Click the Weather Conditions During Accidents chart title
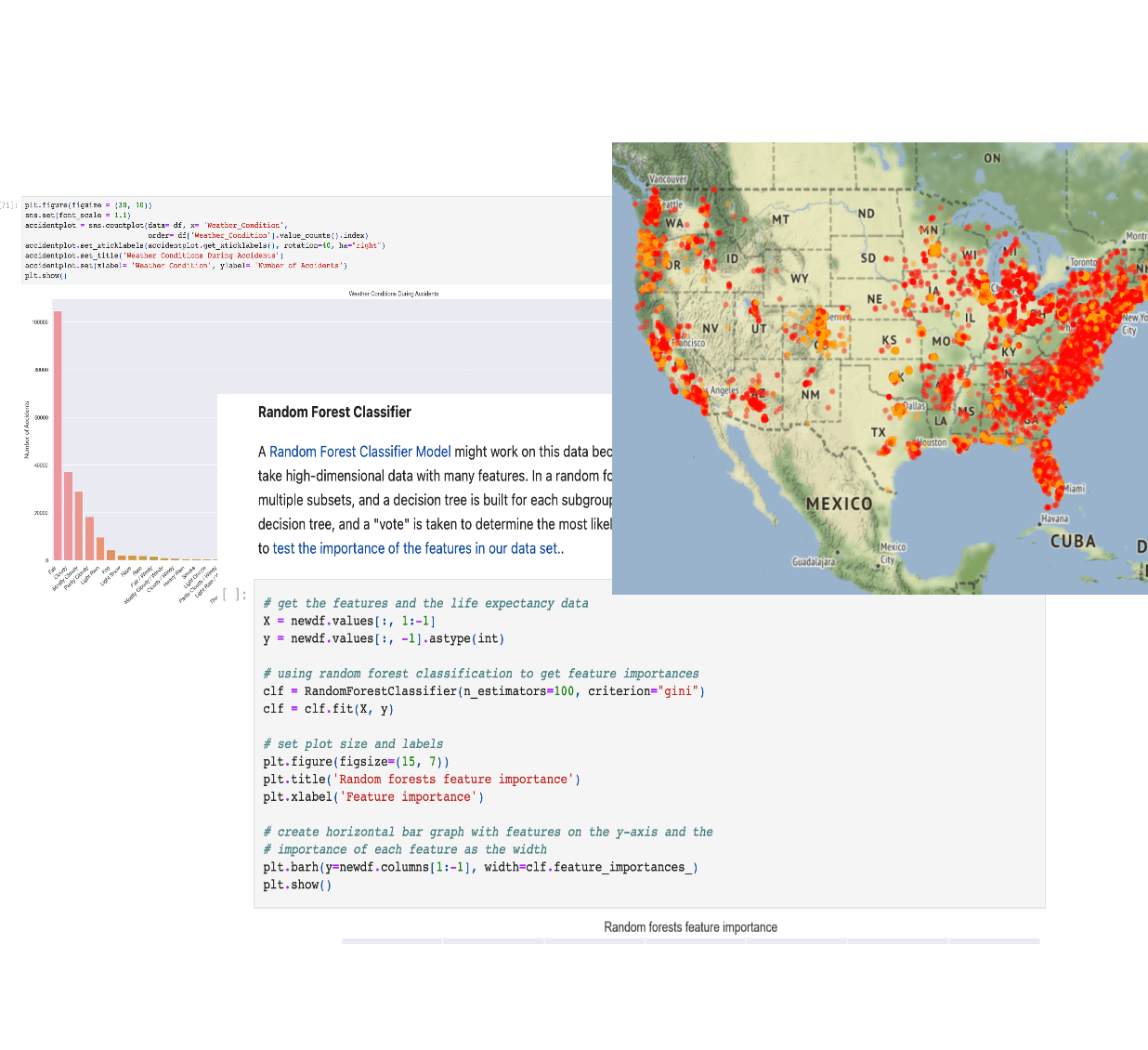Image resolution: width=1148 pixels, height=1050 pixels. 393,294
